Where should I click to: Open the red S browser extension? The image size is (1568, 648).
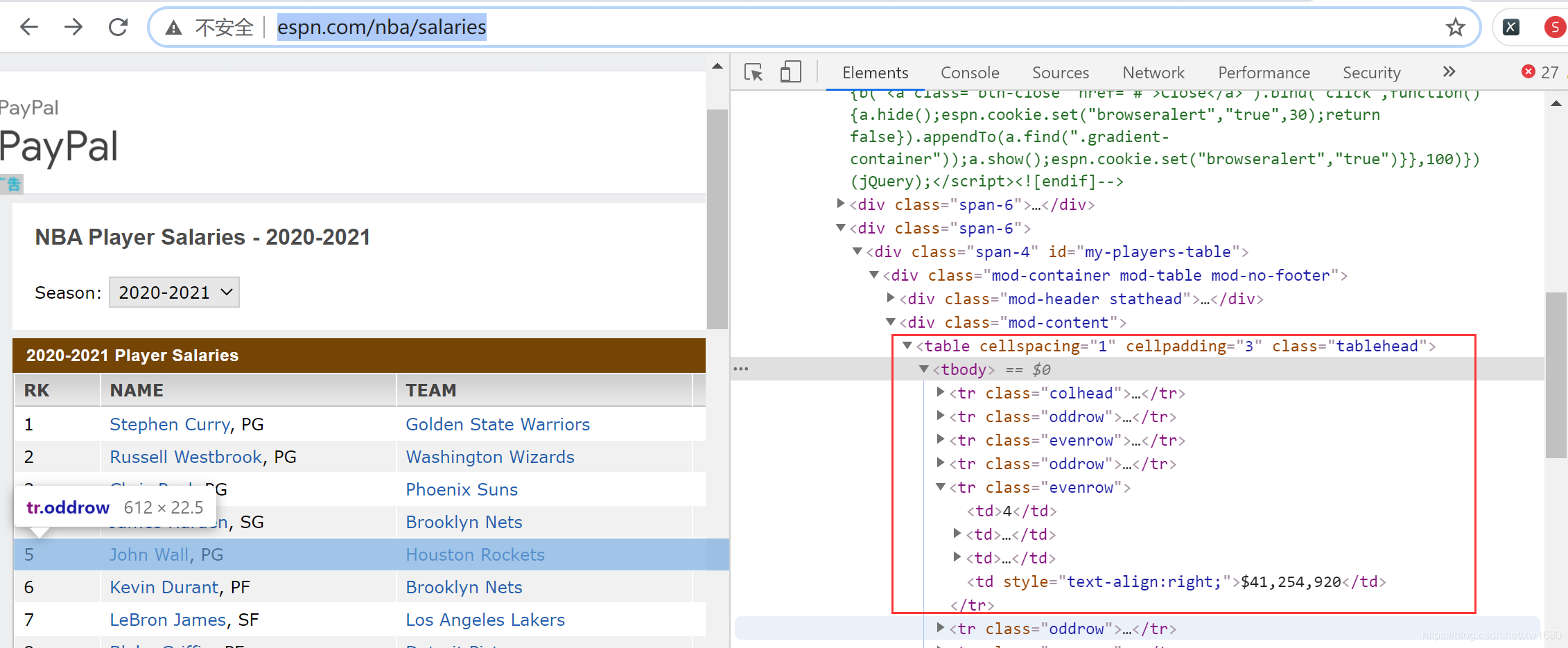tap(1555, 27)
